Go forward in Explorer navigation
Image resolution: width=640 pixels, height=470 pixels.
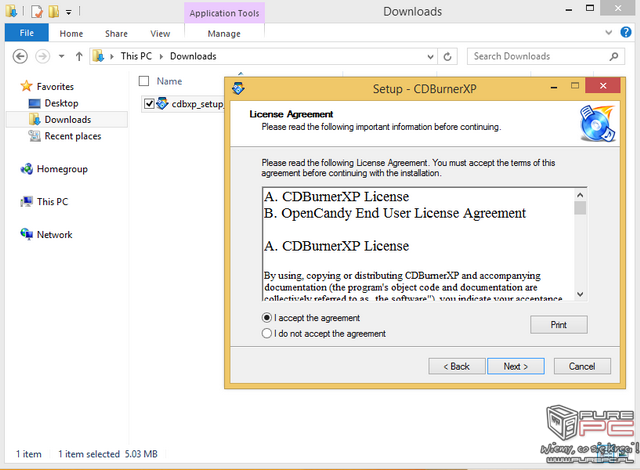(42, 56)
